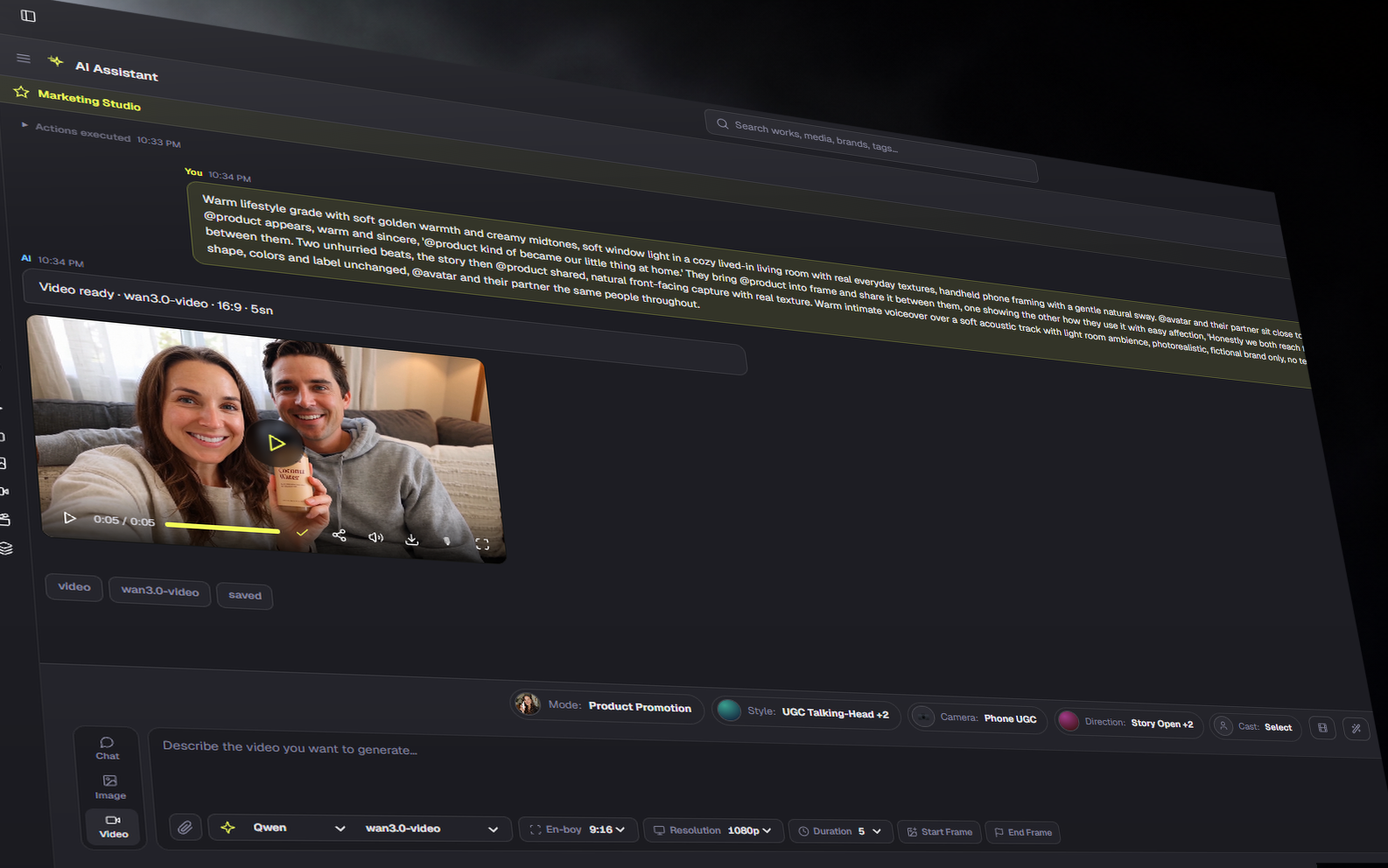Download the generated video
1388x868 pixels.
tap(411, 540)
